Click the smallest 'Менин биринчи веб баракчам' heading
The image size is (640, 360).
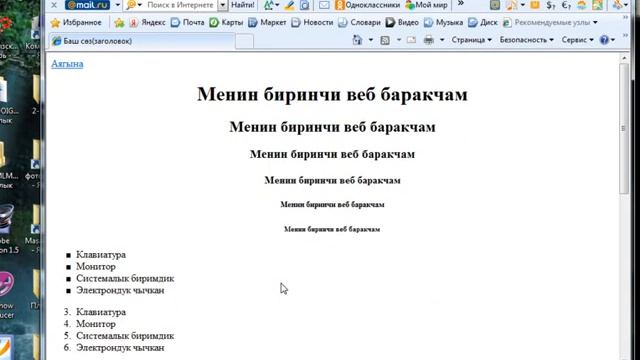(332, 229)
